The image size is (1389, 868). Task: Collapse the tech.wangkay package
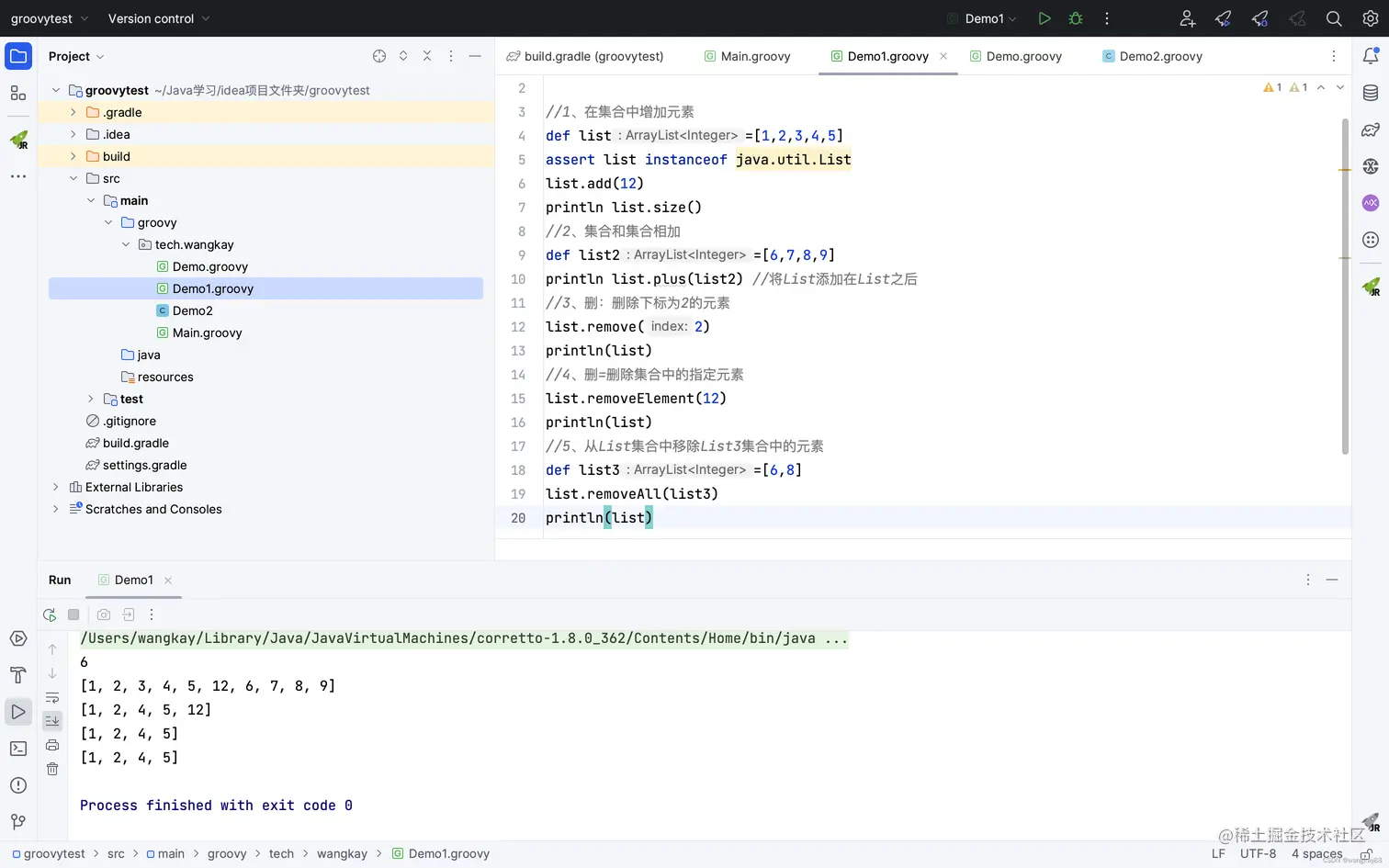point(126,244)
